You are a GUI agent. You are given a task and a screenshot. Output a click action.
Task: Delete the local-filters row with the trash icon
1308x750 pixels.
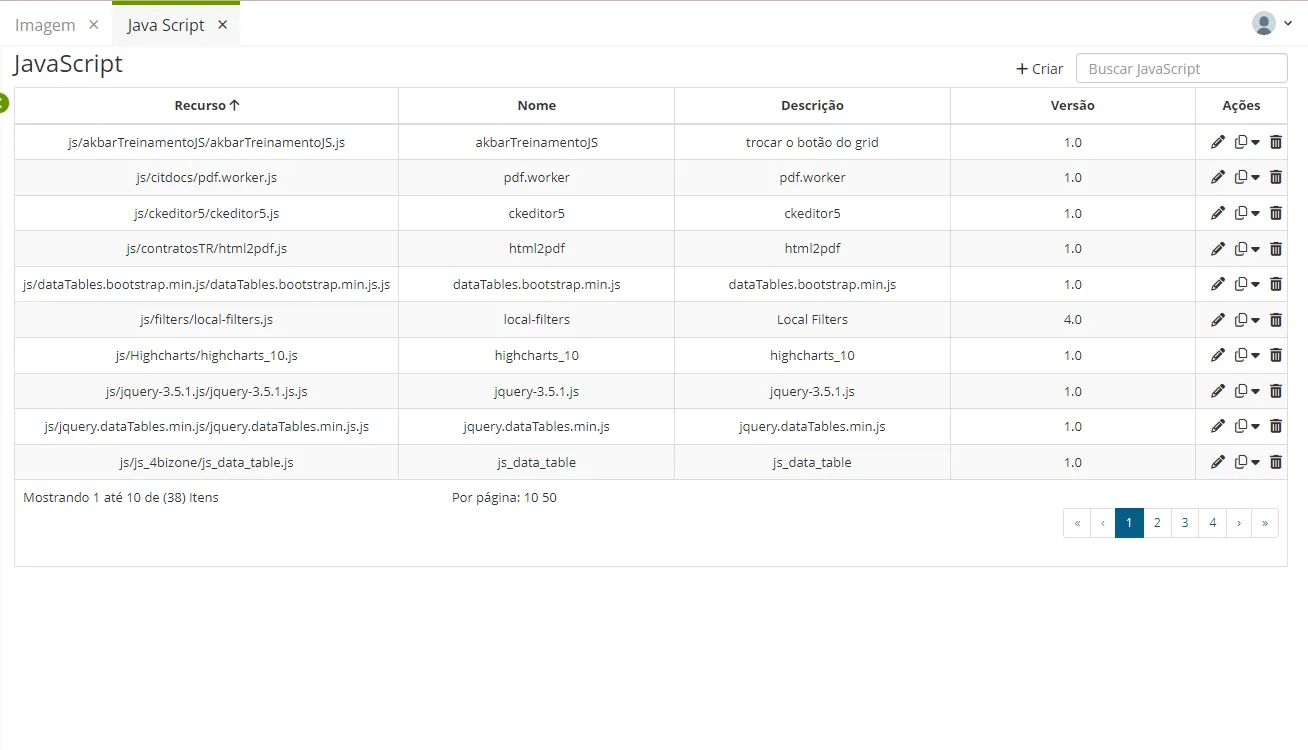tap(1276, 320)
